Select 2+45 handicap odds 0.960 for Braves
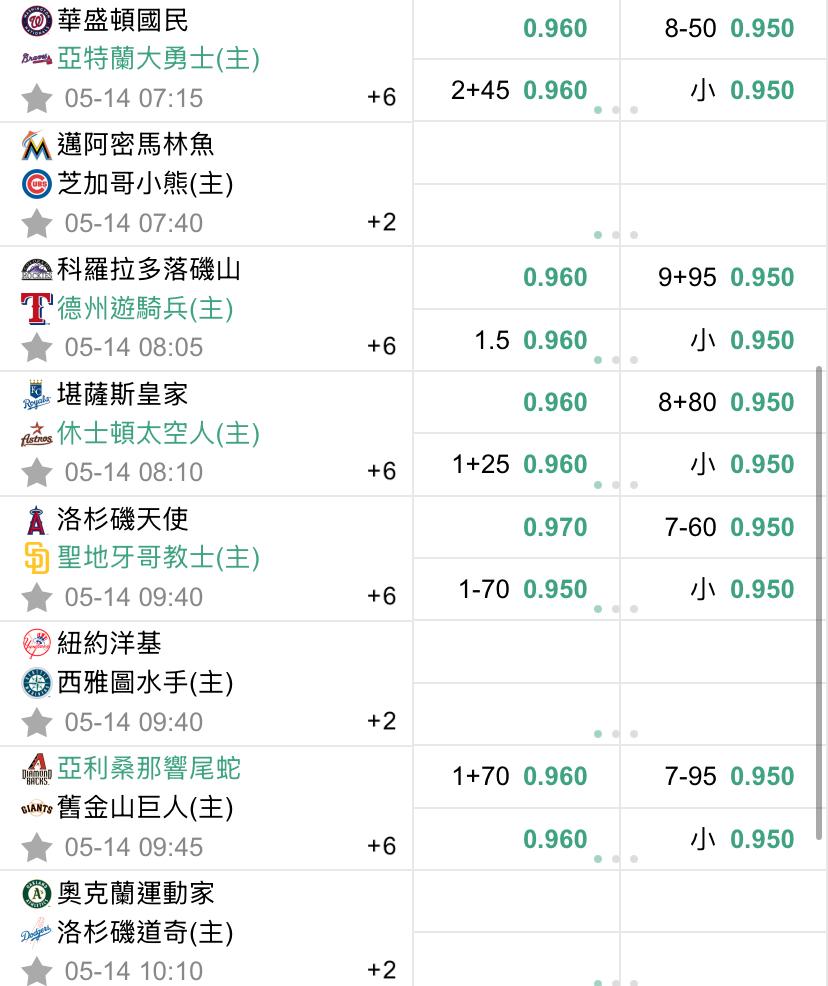The height and width of the screenshot is (986, 828). 518,90
